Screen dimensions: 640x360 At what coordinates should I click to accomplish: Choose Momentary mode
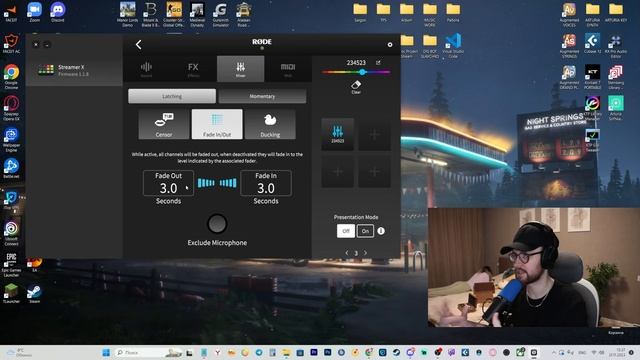(262, 96)
